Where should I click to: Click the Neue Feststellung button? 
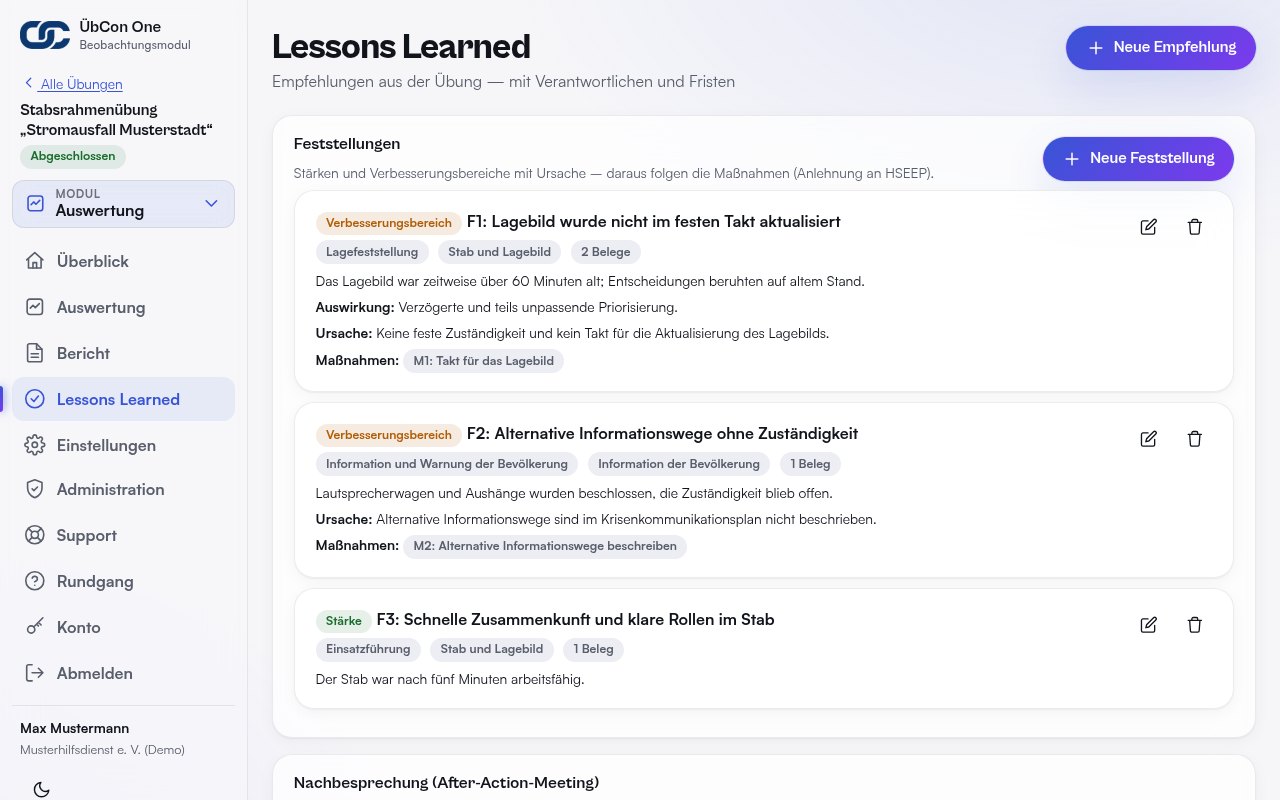tap(1138, 158)
